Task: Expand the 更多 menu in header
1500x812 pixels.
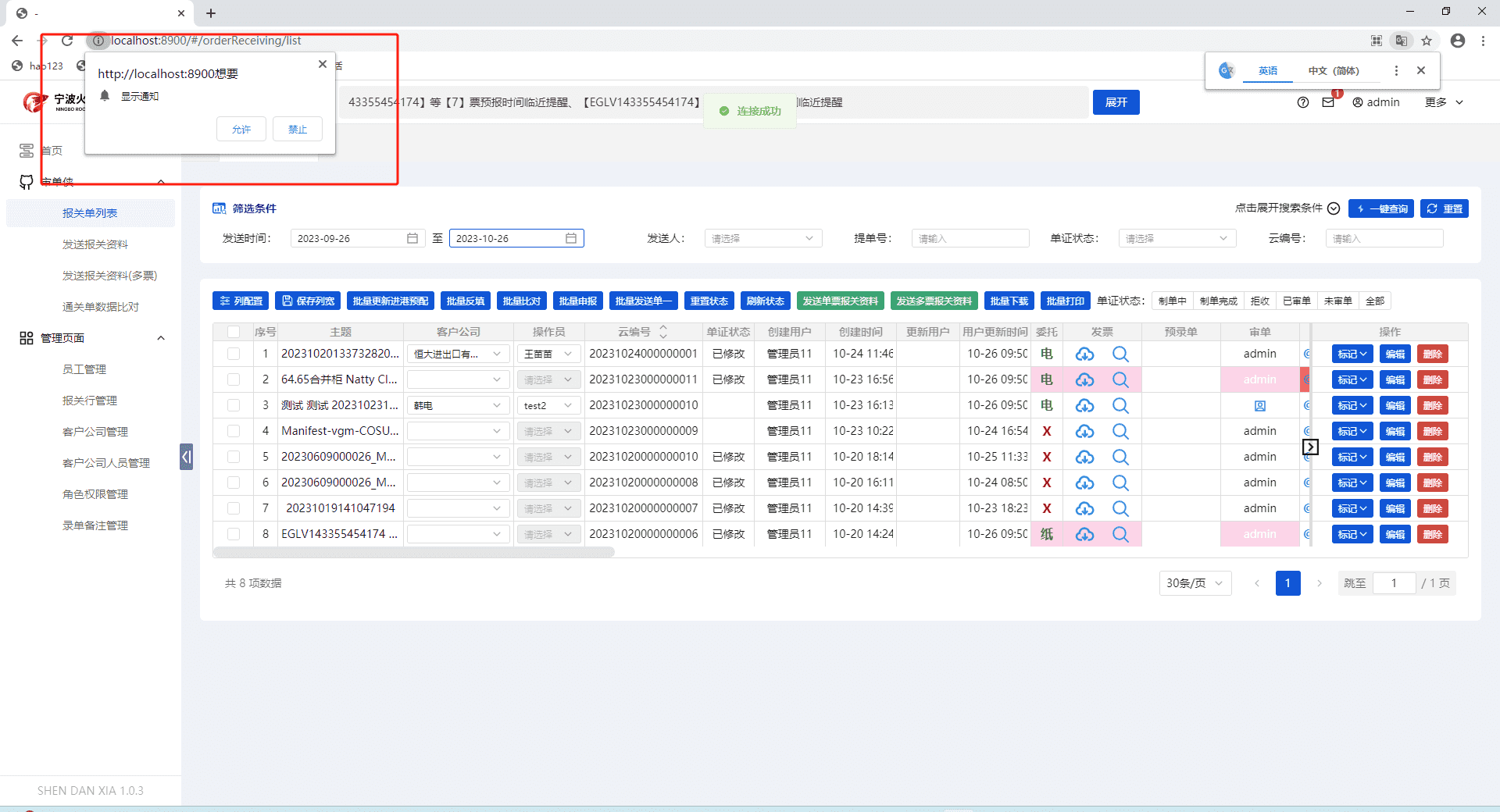Action: pyautogui.click(x=1444, y=102)
